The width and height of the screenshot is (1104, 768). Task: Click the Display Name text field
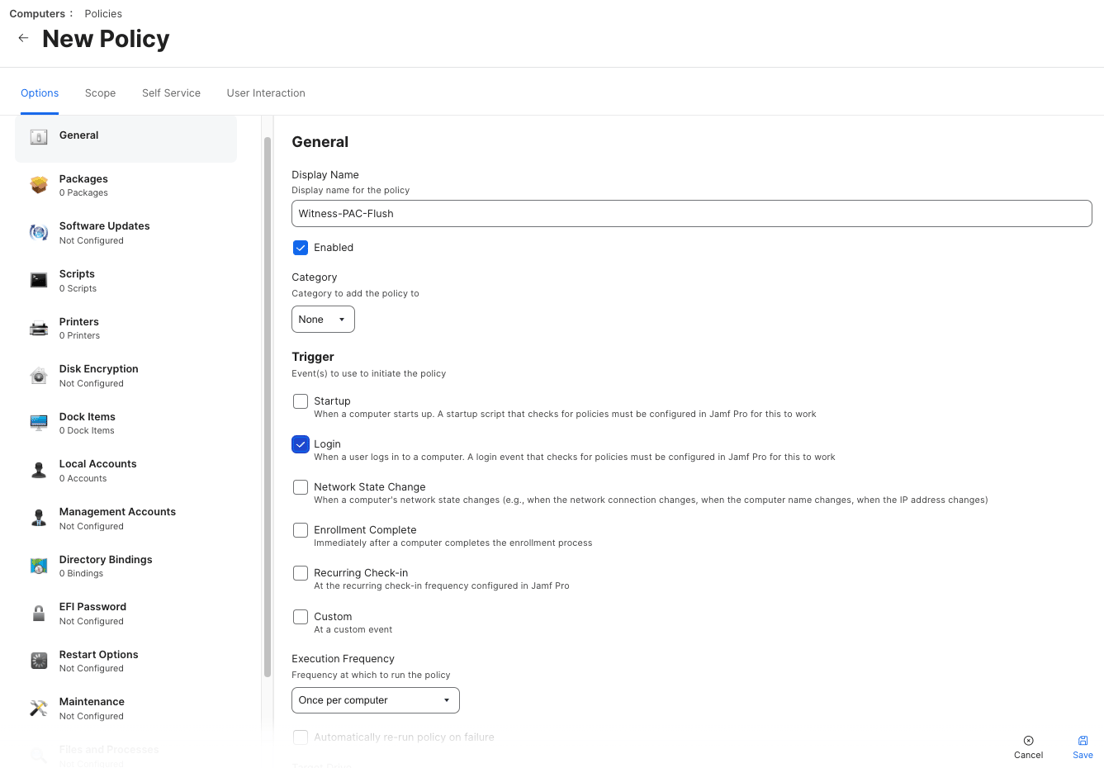point(691,213)
